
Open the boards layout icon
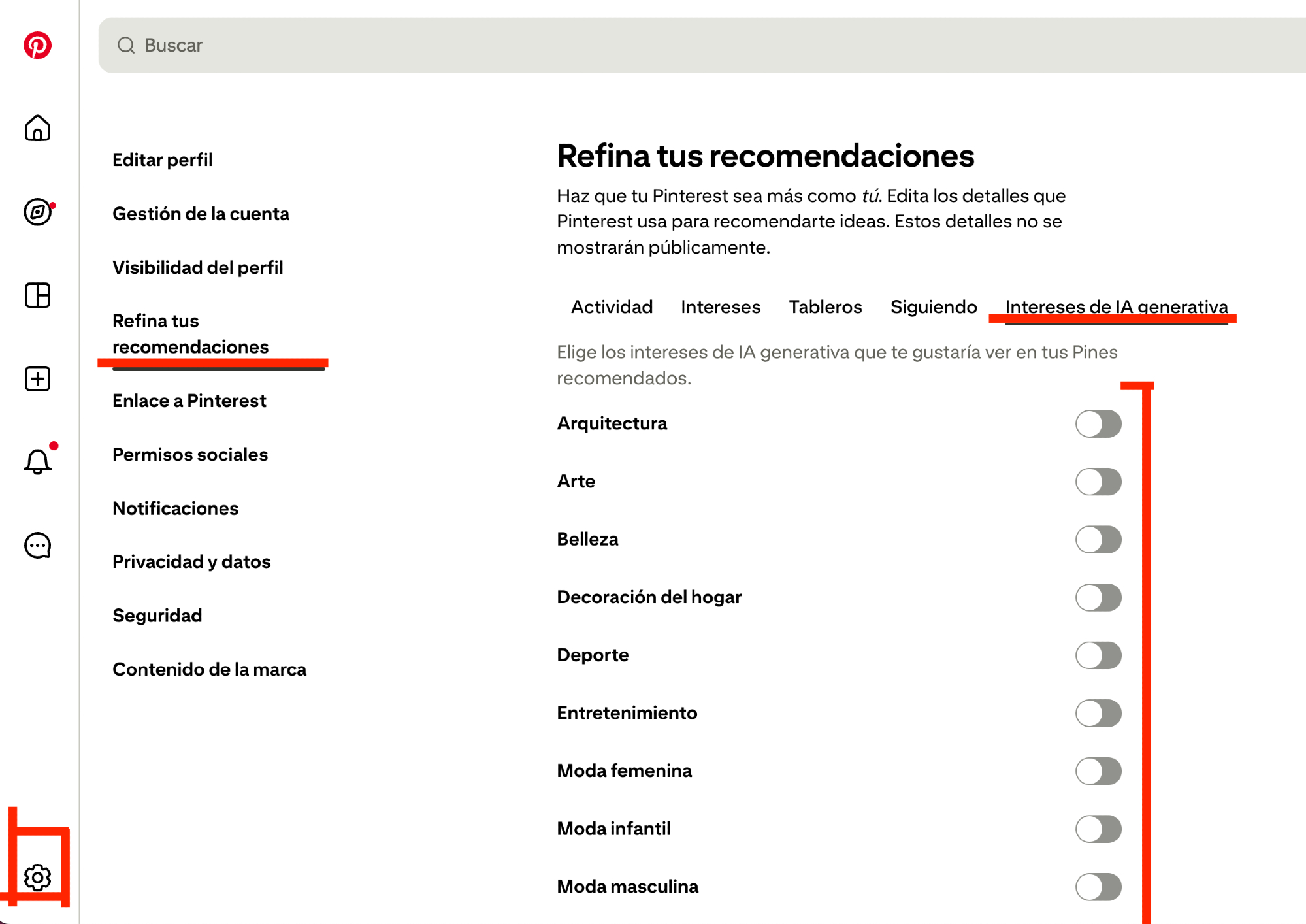click(37, 295)
